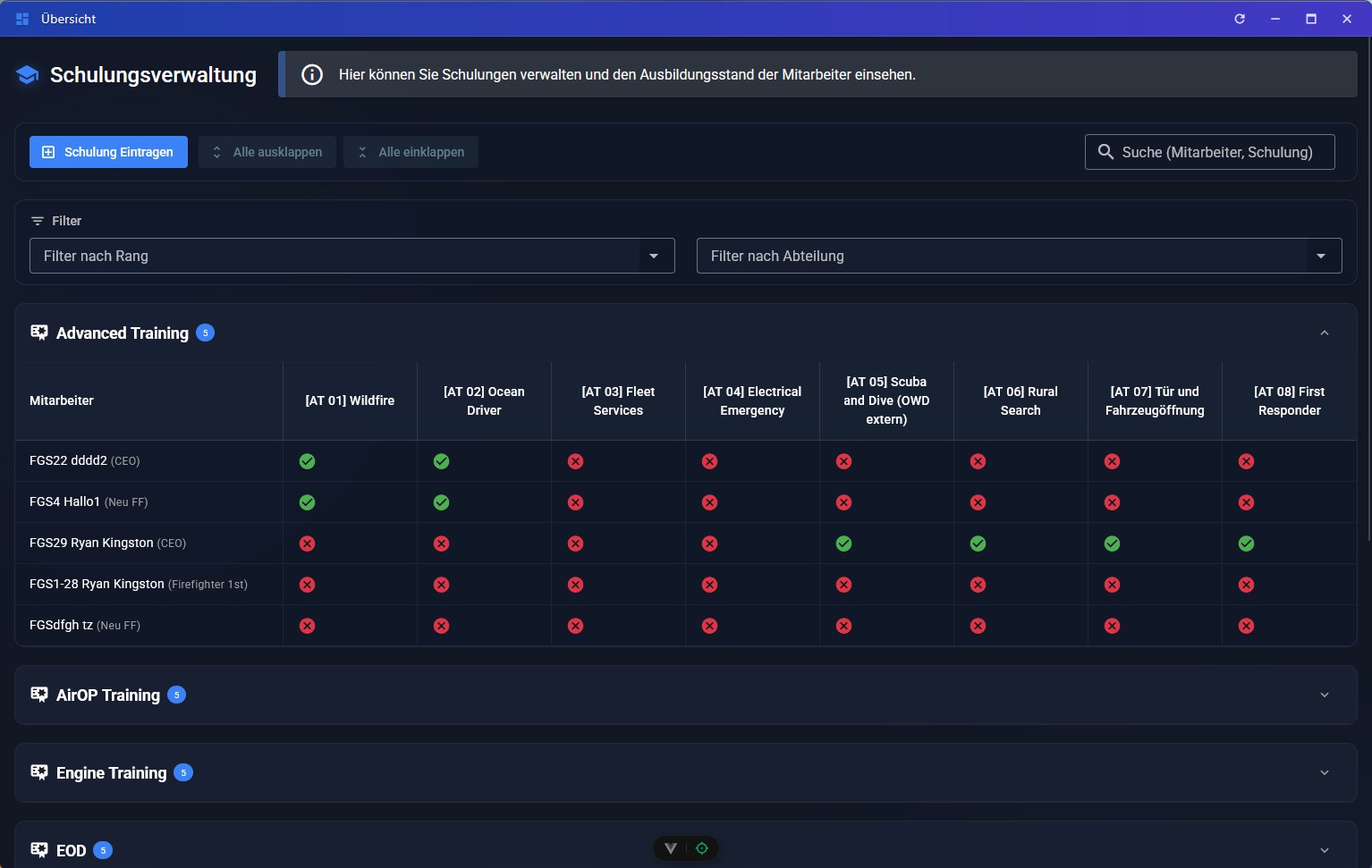Click the Filter lines icon

(37, 221)
